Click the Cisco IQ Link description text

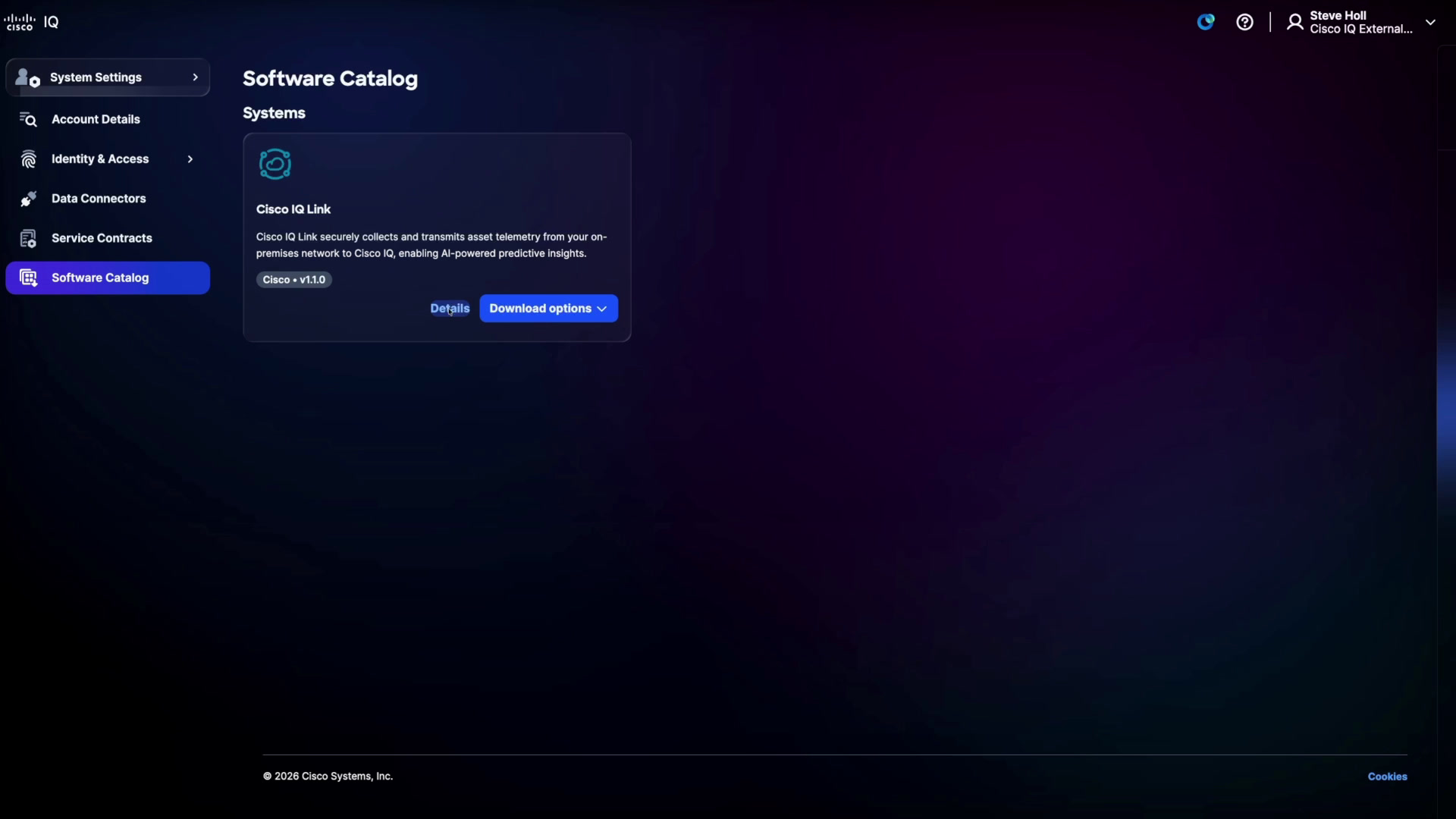click(x=431, y=245)
